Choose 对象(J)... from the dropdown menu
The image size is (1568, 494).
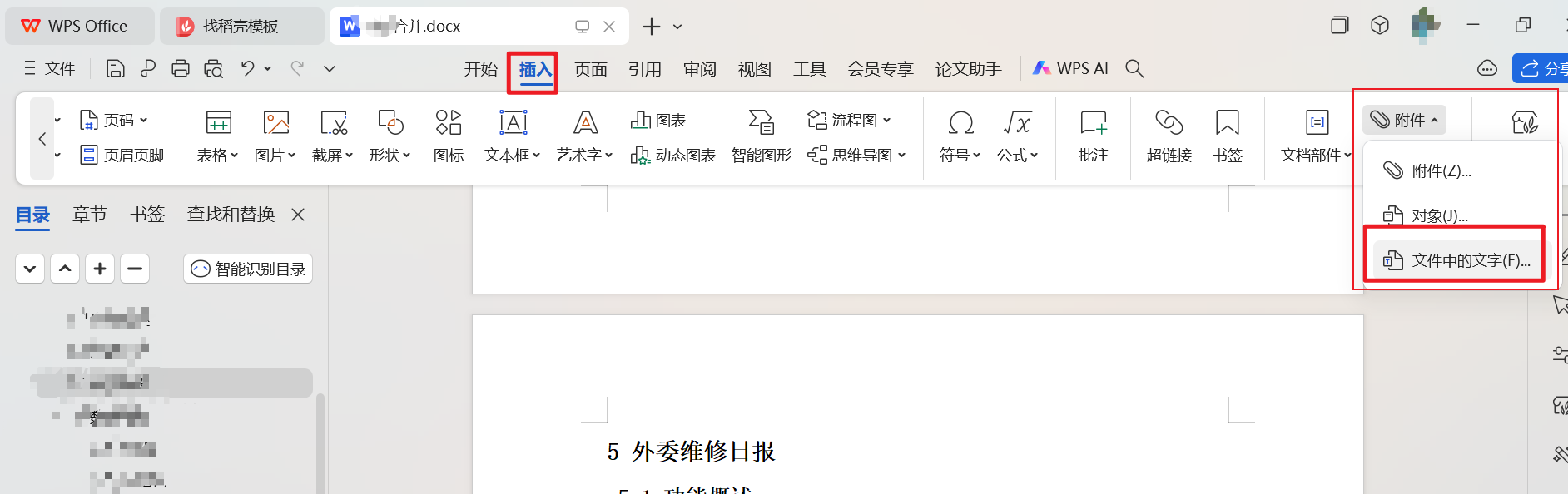coord(1455,215)
